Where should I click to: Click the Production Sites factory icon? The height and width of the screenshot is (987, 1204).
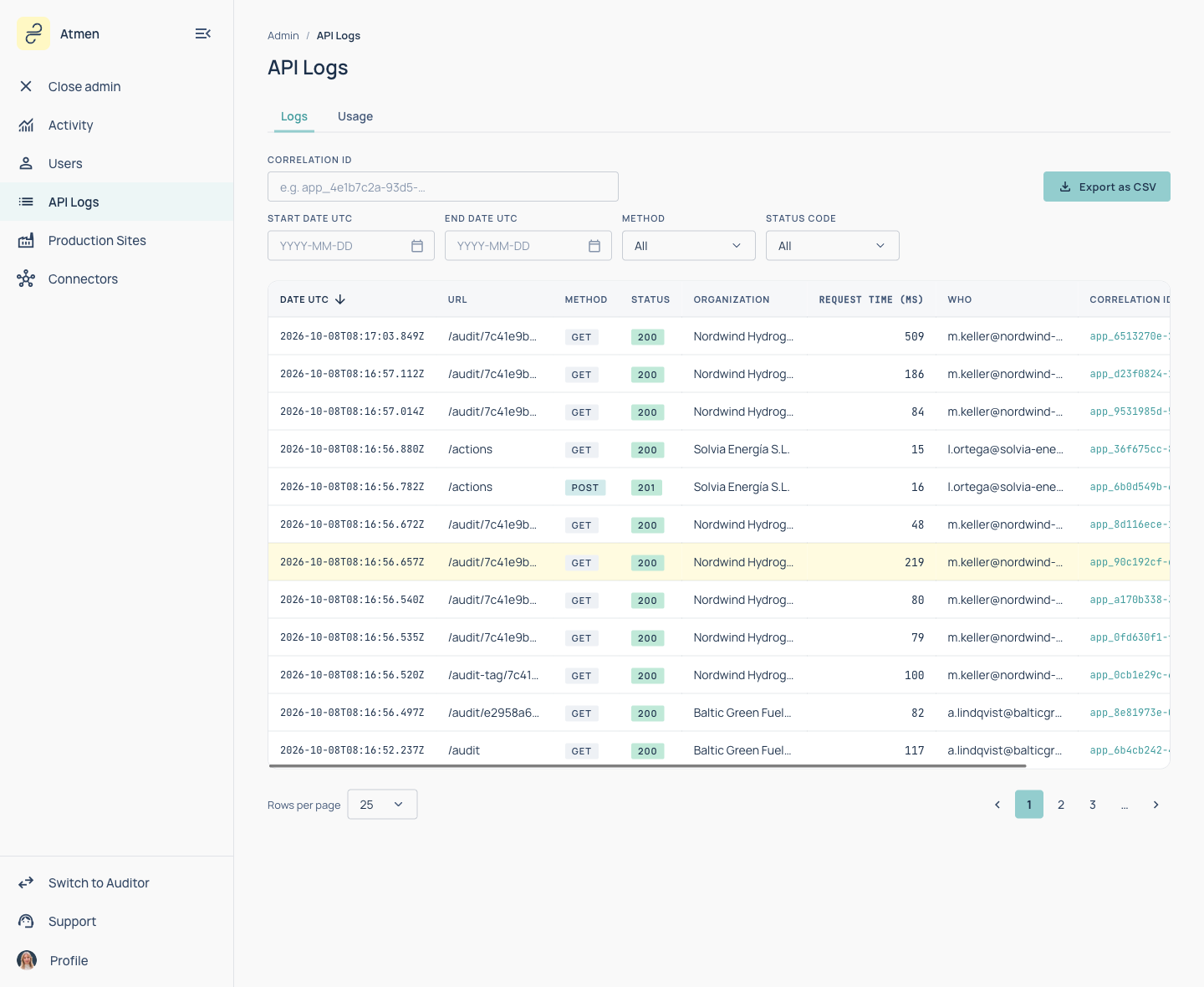(26, 240)
